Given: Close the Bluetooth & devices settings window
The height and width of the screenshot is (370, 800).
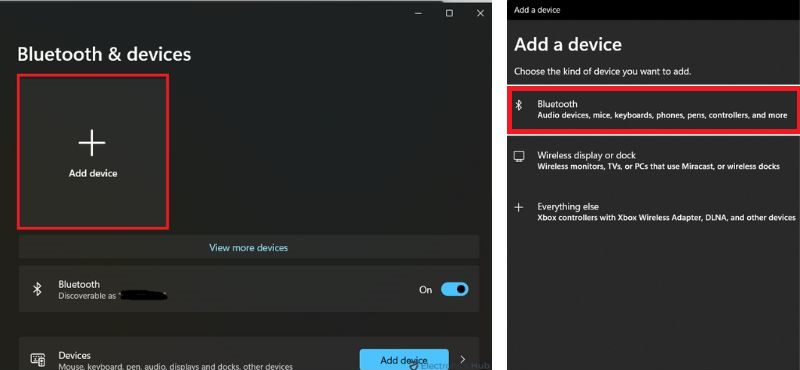Looking at the screenshot, I should point(480,13).
